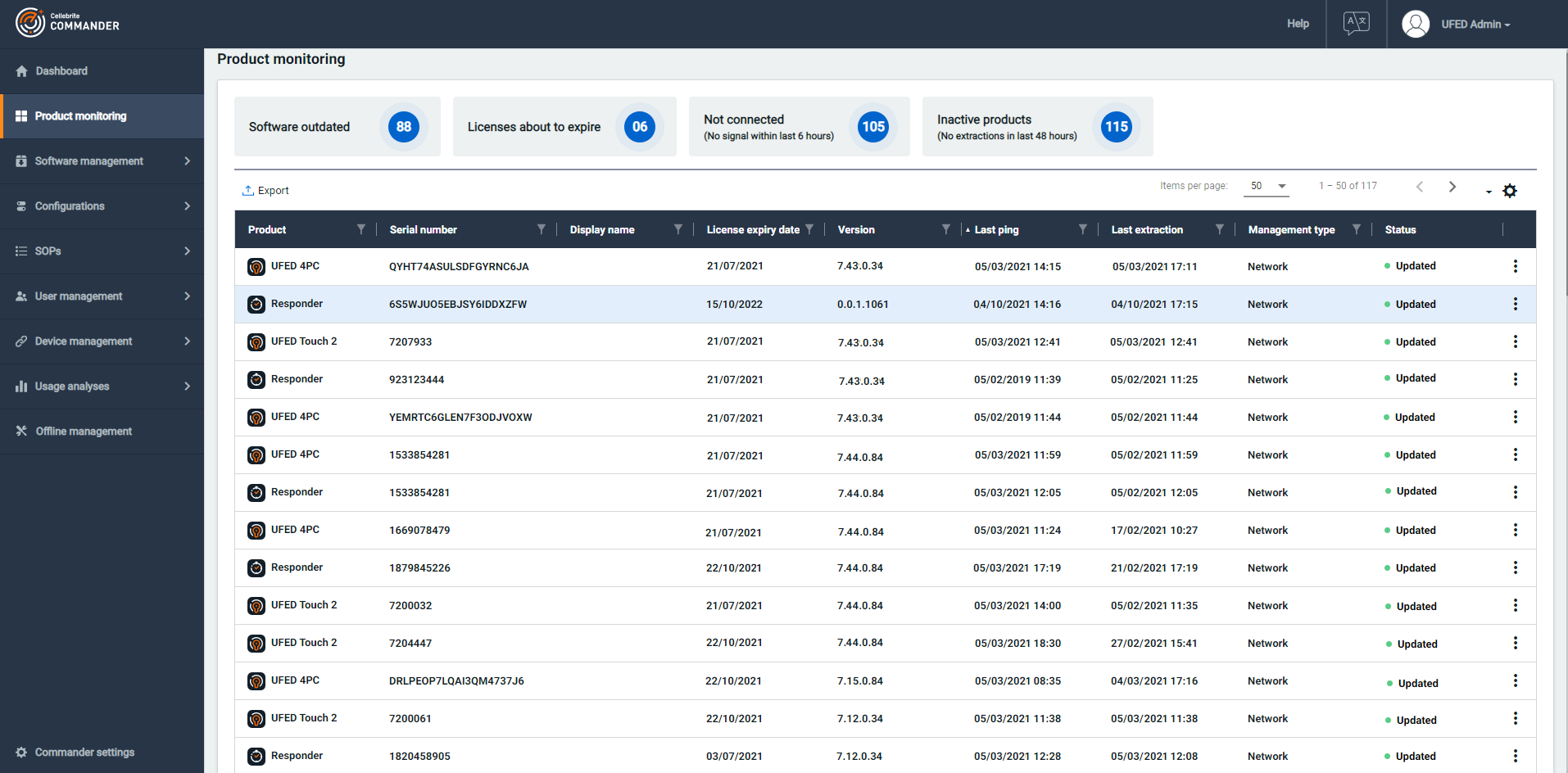1568x773 pixels.
Task: Expand the User management menu
Action: pyautogui.click(x=102, y=296)
